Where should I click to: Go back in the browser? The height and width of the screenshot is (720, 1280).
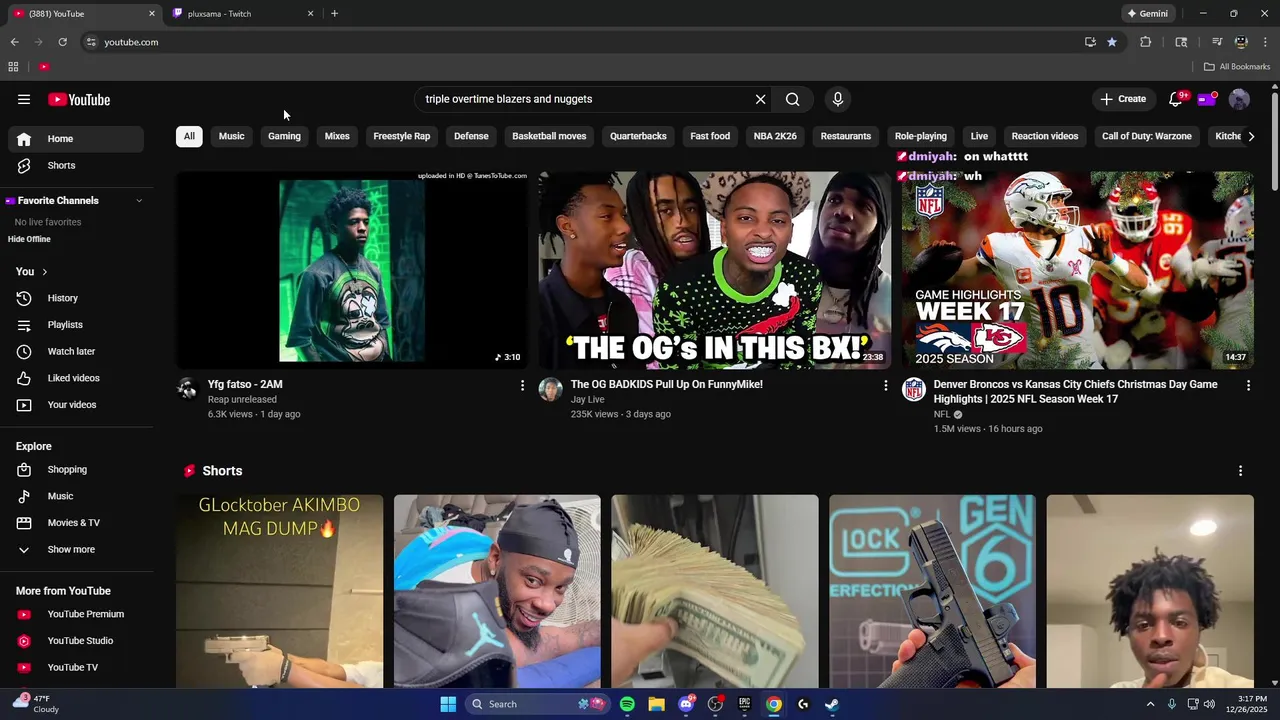point(14,42)
